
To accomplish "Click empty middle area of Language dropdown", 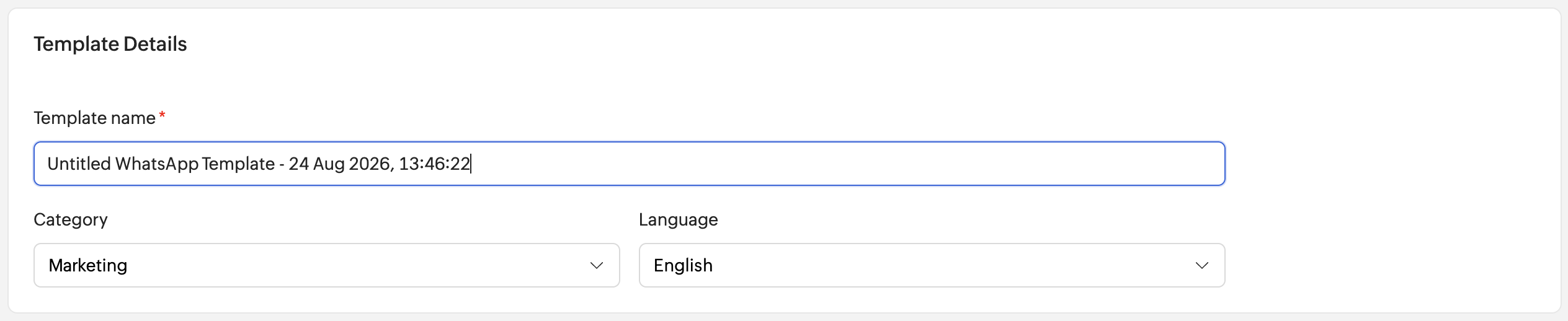I will tap(955, 265).
